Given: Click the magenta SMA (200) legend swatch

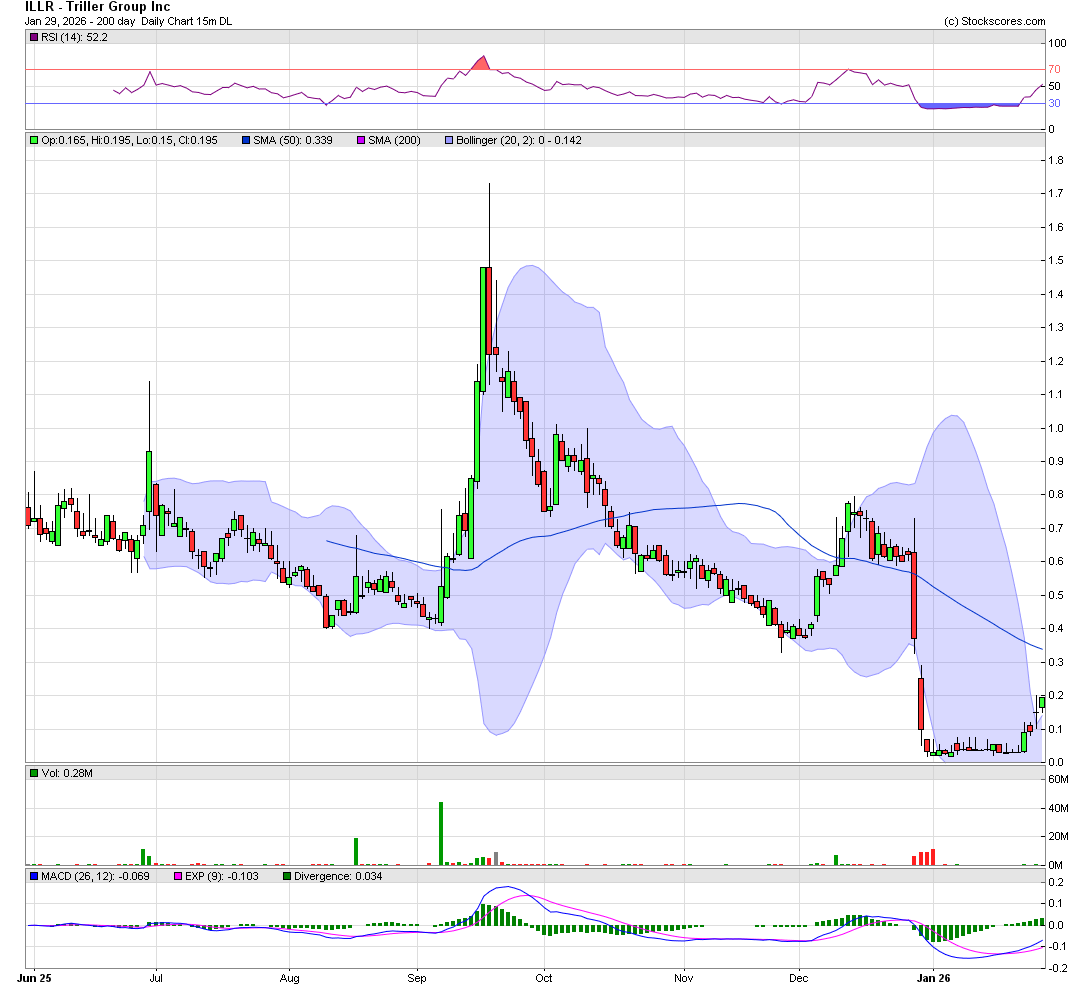Looking at the screenshot, I should coord(361,140).
